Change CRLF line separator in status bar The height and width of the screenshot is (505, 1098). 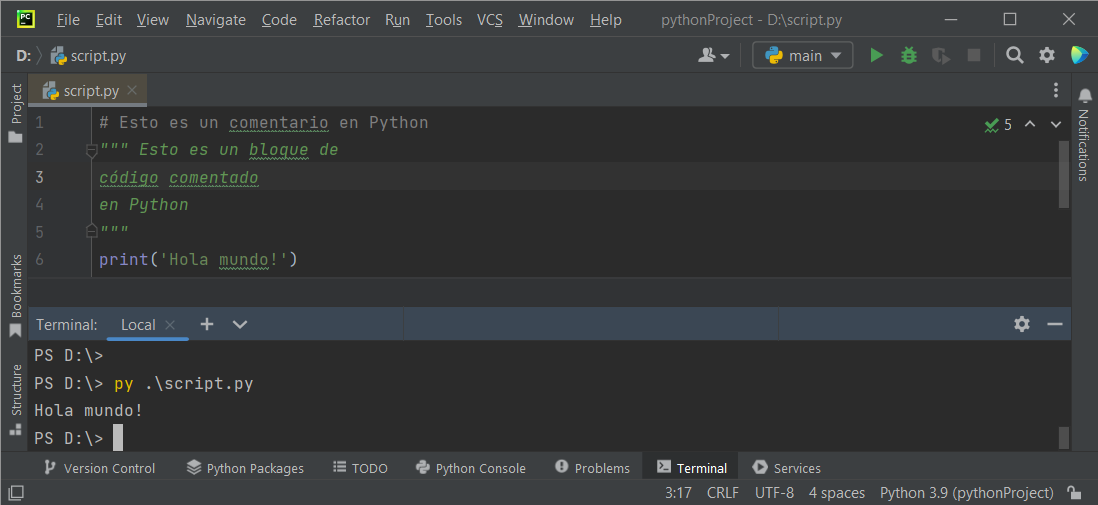click(x=723, y=492)
